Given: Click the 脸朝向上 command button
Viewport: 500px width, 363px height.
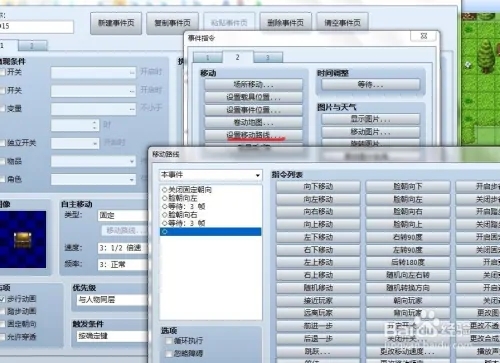Looking at the screenshot, I should [x=408, y=225].
